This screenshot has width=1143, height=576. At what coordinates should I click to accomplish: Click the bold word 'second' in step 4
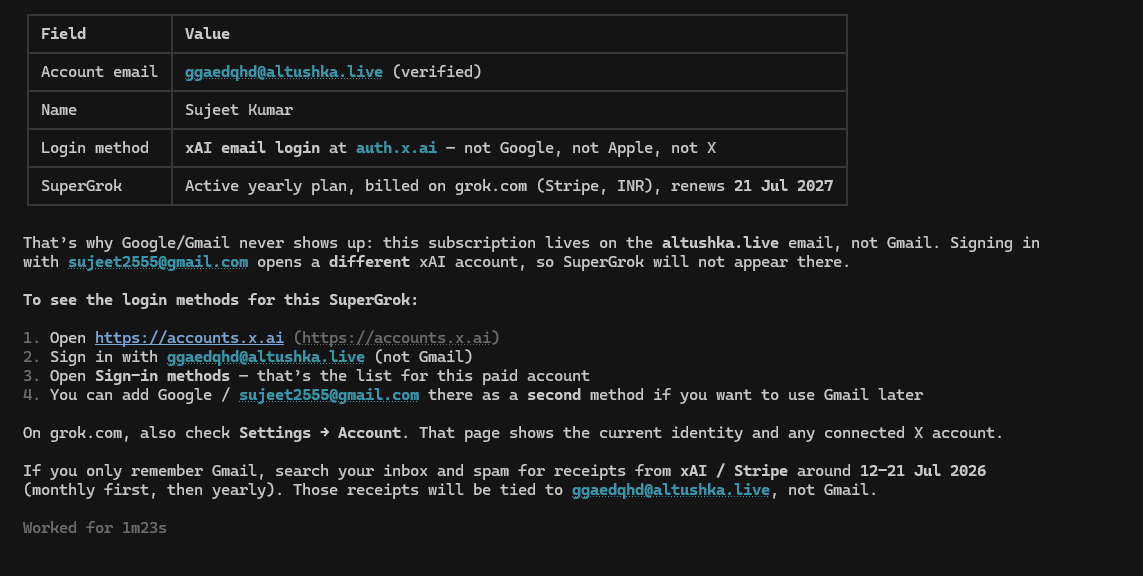[x=554, y=394]
